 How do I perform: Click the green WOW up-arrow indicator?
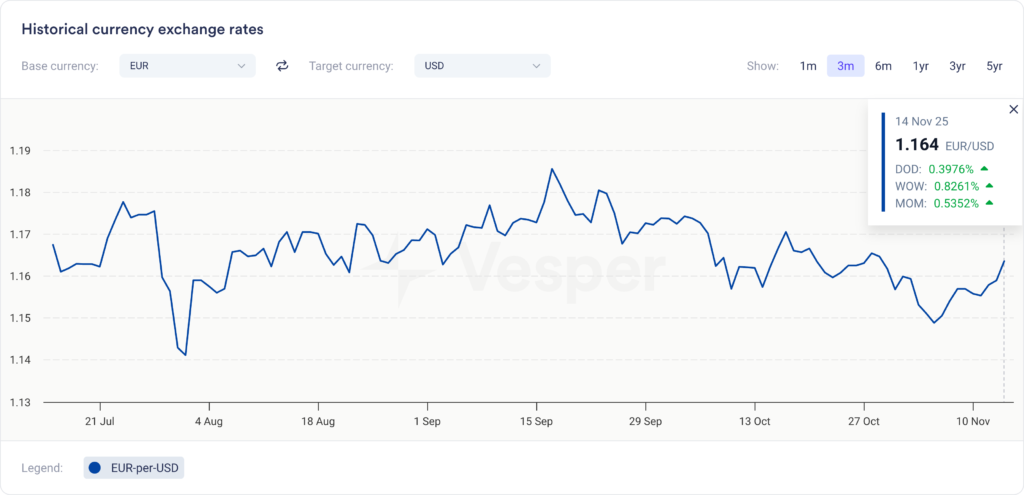(989, 185)
